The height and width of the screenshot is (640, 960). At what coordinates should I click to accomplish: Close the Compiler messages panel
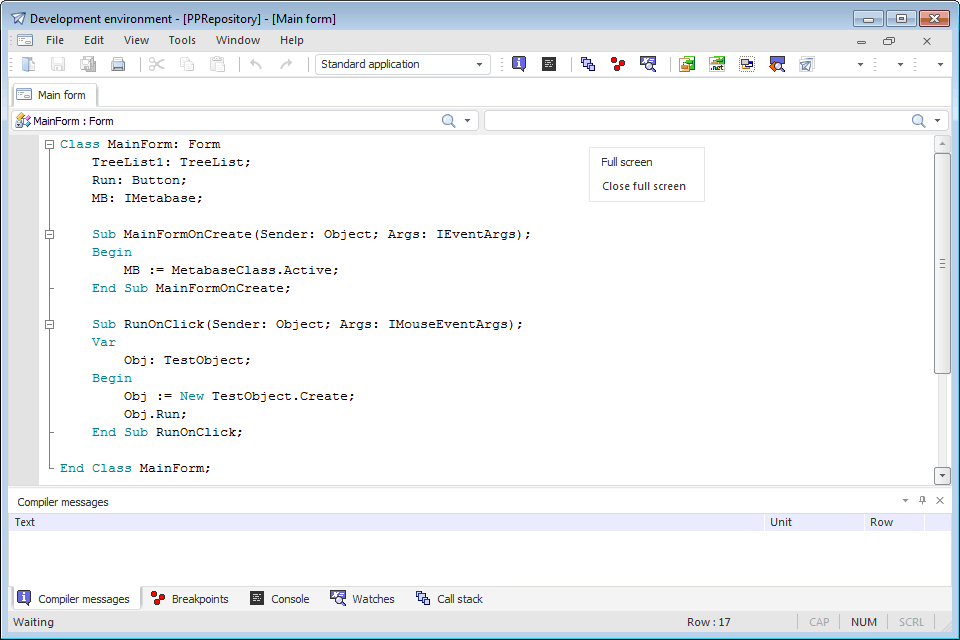click(940, 500)
